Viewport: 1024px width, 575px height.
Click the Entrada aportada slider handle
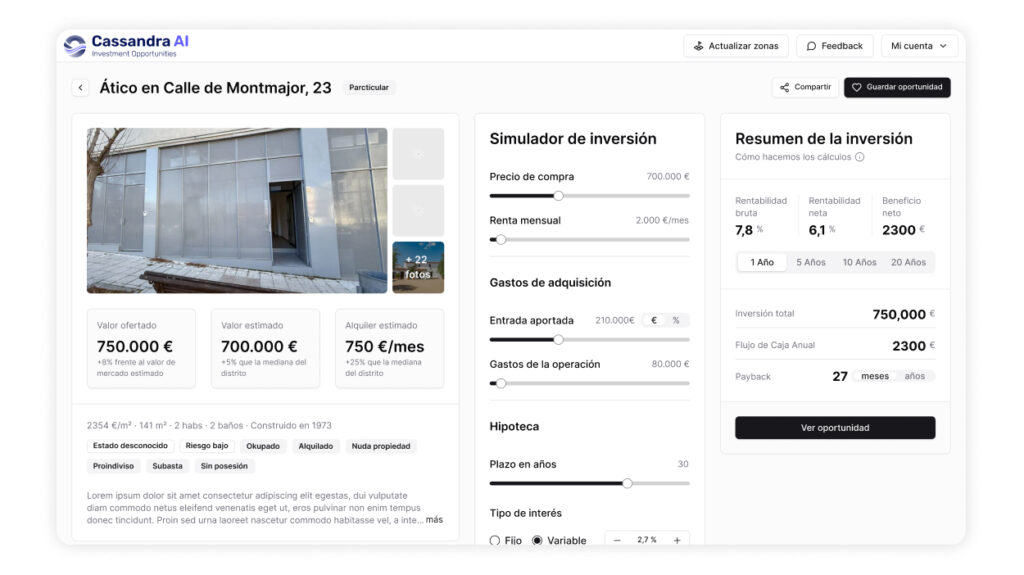click(558, 339)
